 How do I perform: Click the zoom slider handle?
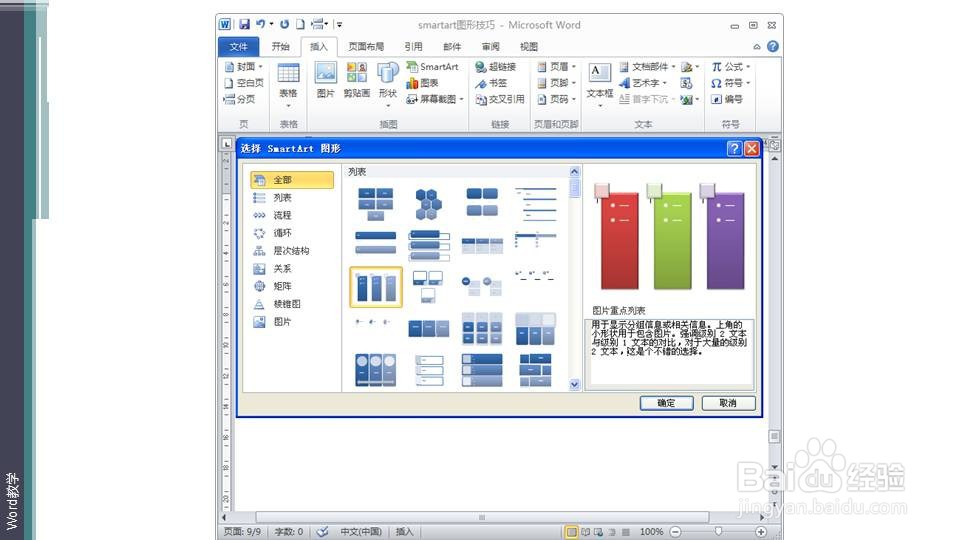click(x=719, y=531)
